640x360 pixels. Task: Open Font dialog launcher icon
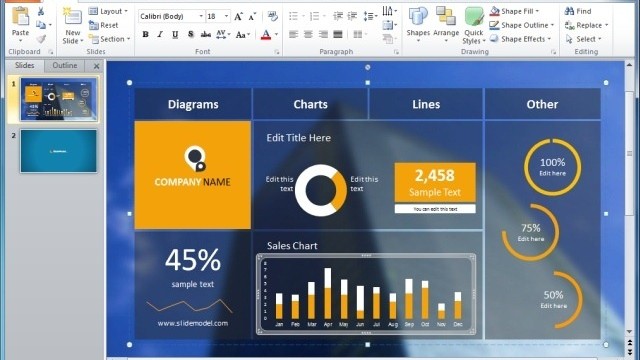coord(277,52)
